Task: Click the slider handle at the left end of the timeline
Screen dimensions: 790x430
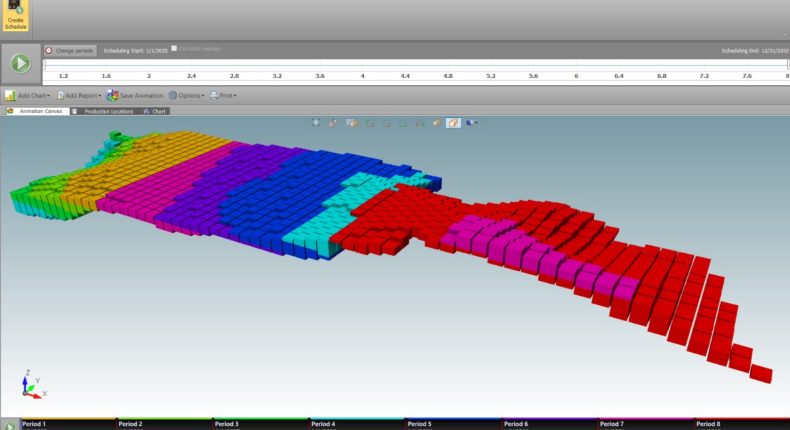Action: (x=44, y=65)
